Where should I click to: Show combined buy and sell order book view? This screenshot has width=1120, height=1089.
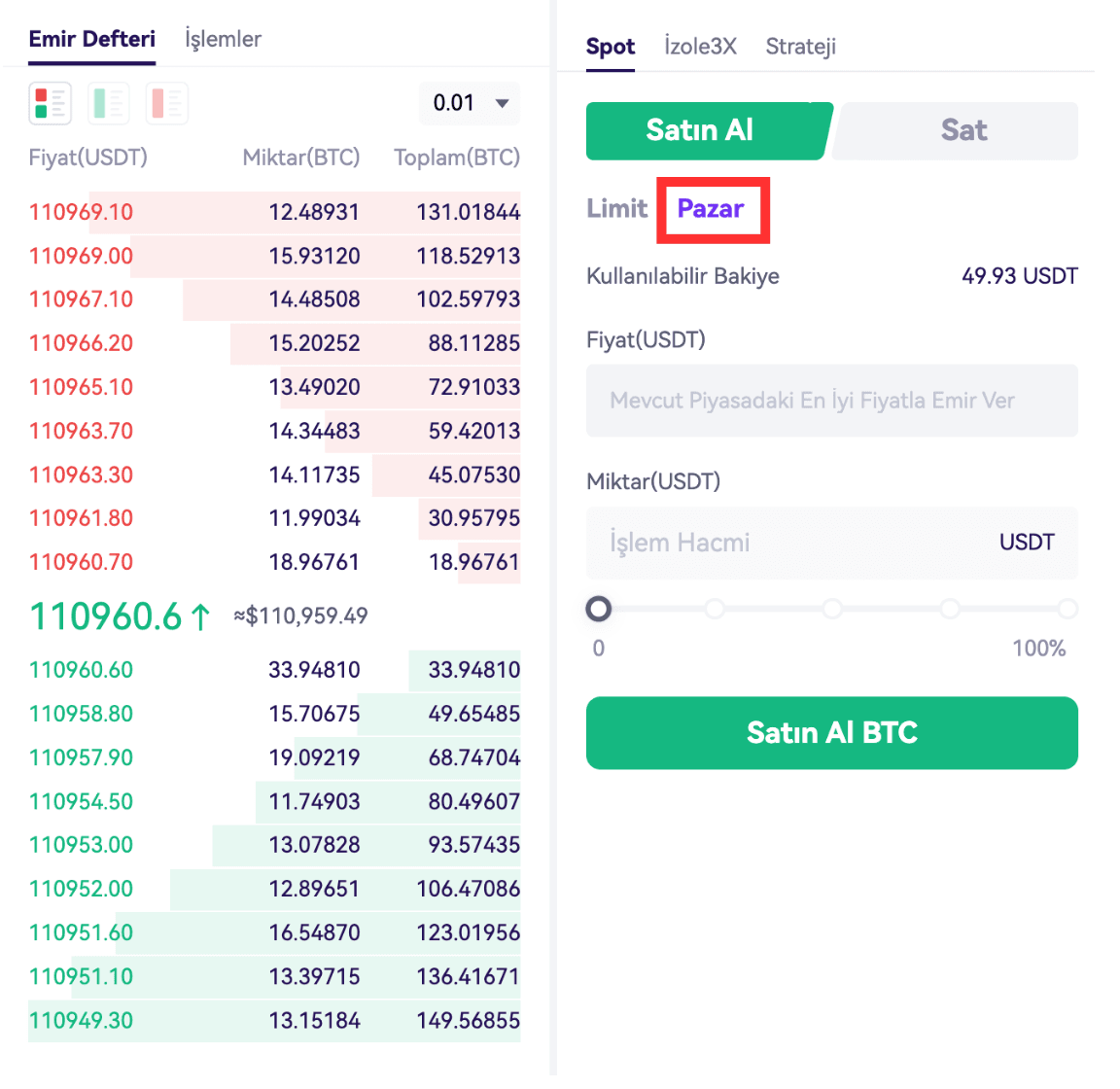(51, 103)
